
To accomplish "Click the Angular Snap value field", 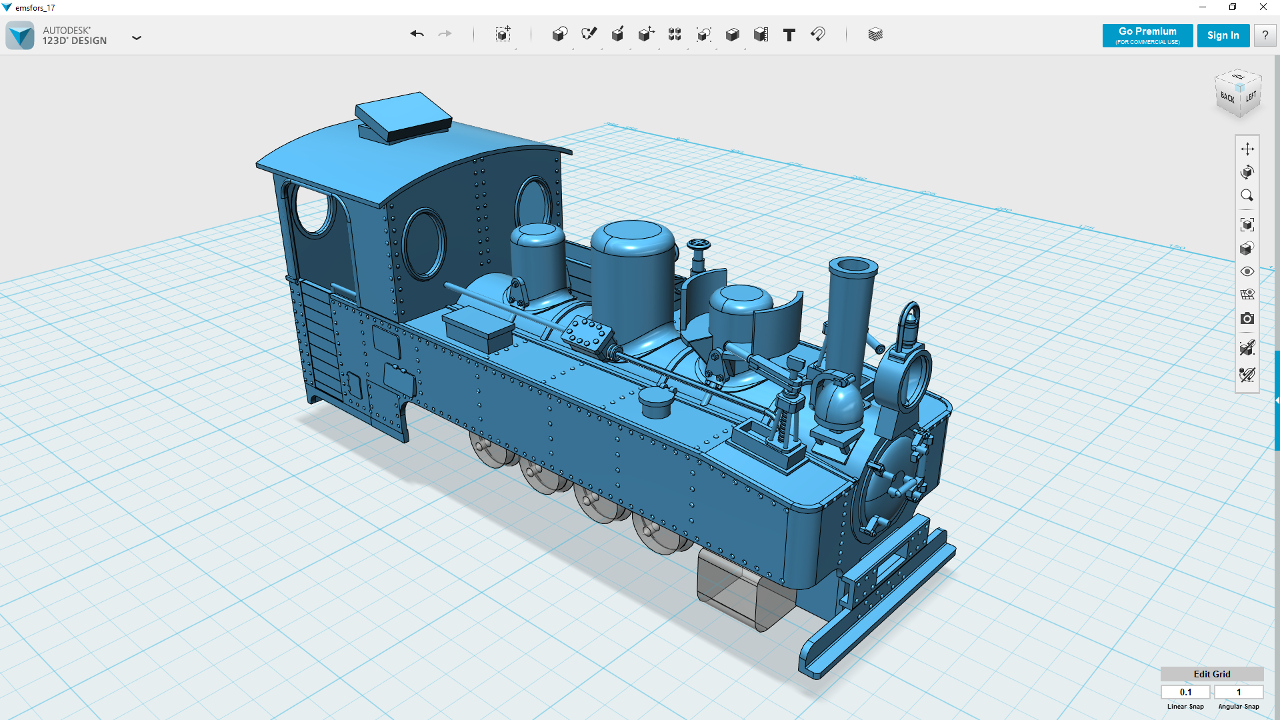I will click(1238, 692).
